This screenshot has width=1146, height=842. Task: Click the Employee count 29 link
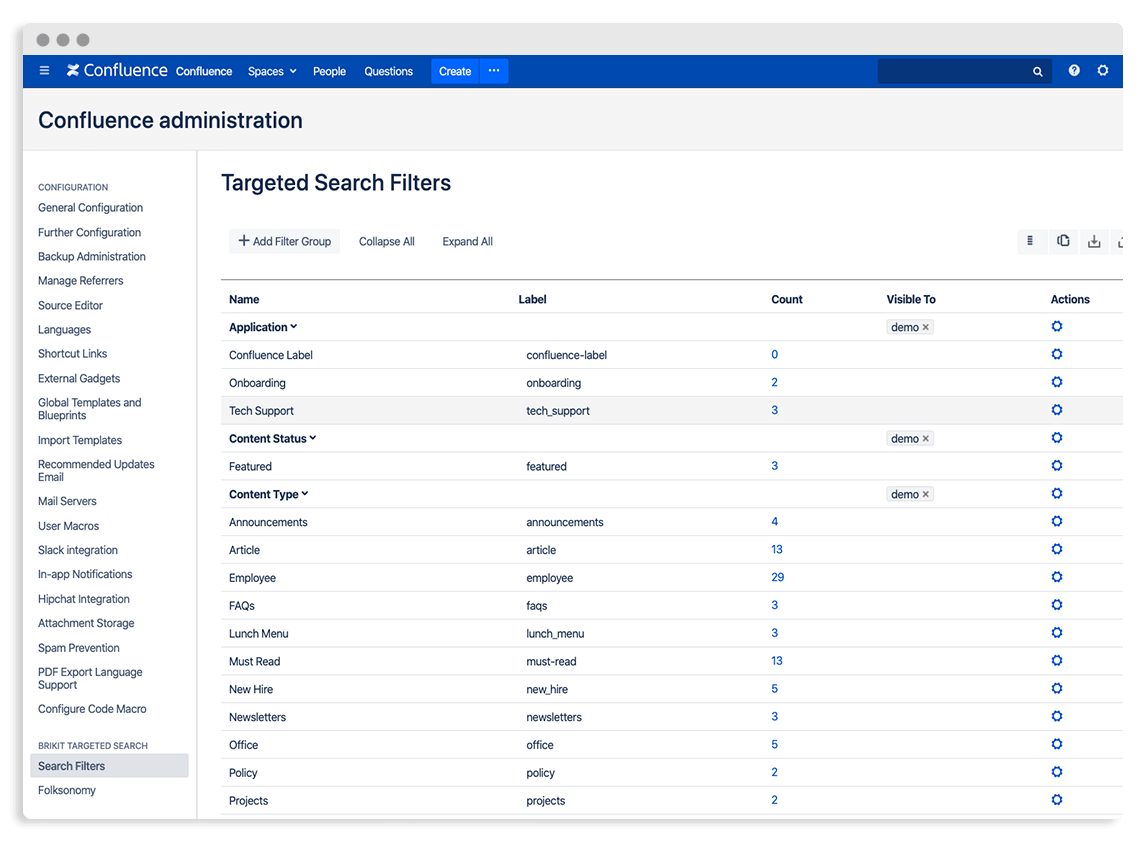tap(778, 577)
